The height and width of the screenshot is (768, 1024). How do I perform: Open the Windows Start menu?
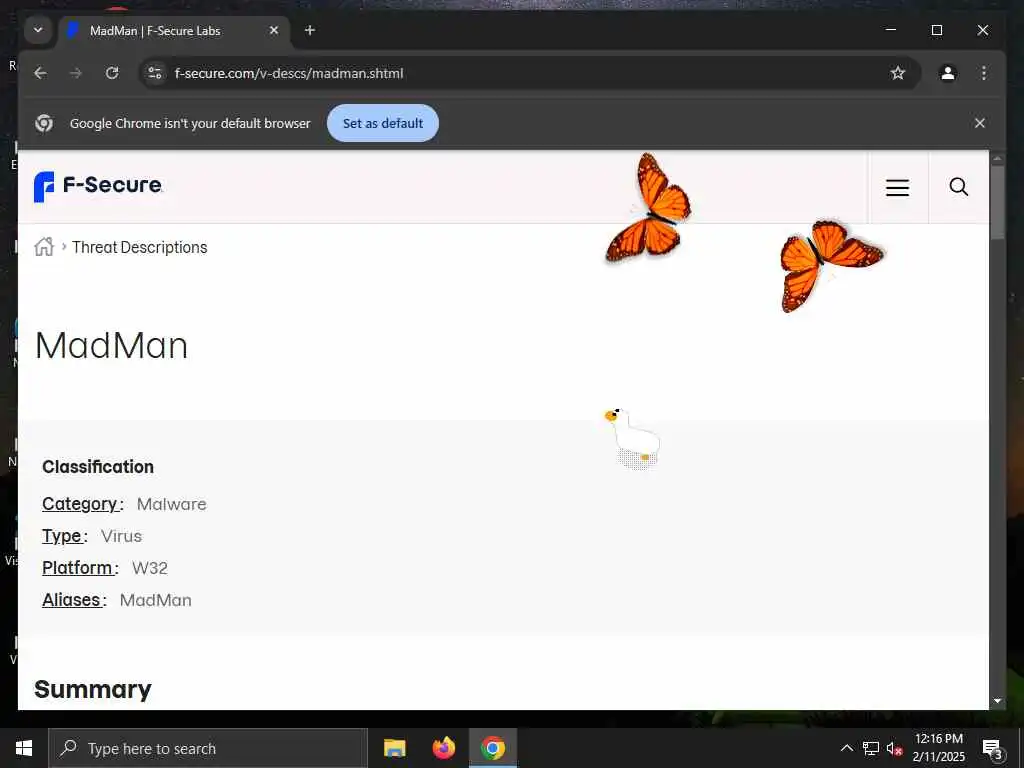24,748
